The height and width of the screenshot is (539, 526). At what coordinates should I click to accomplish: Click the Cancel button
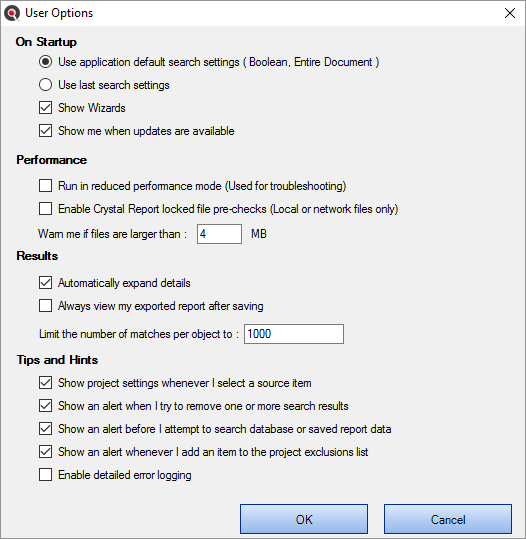[448, 519]
